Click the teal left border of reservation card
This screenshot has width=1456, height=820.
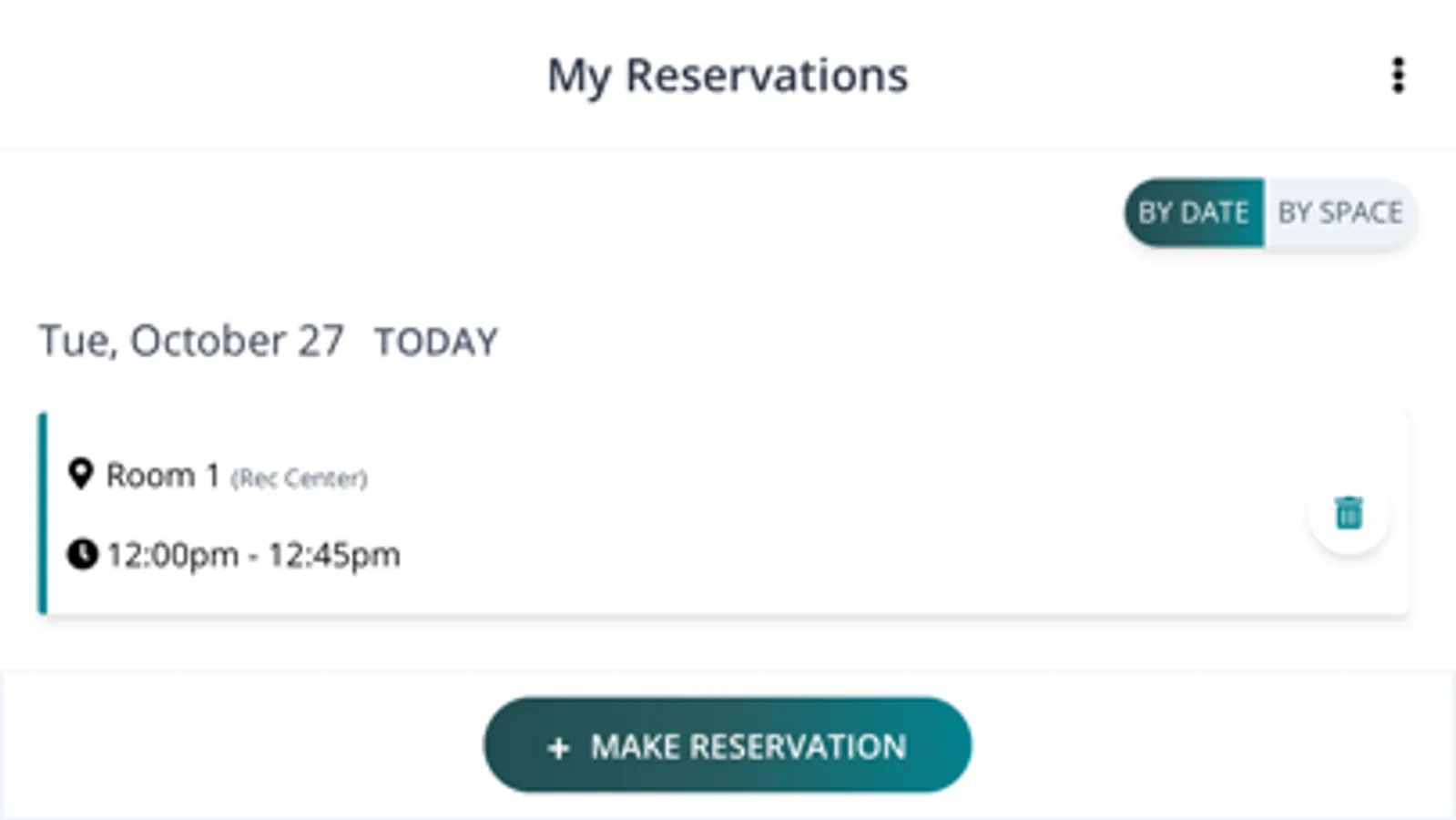pyautogui.click(x=42, y=513)
